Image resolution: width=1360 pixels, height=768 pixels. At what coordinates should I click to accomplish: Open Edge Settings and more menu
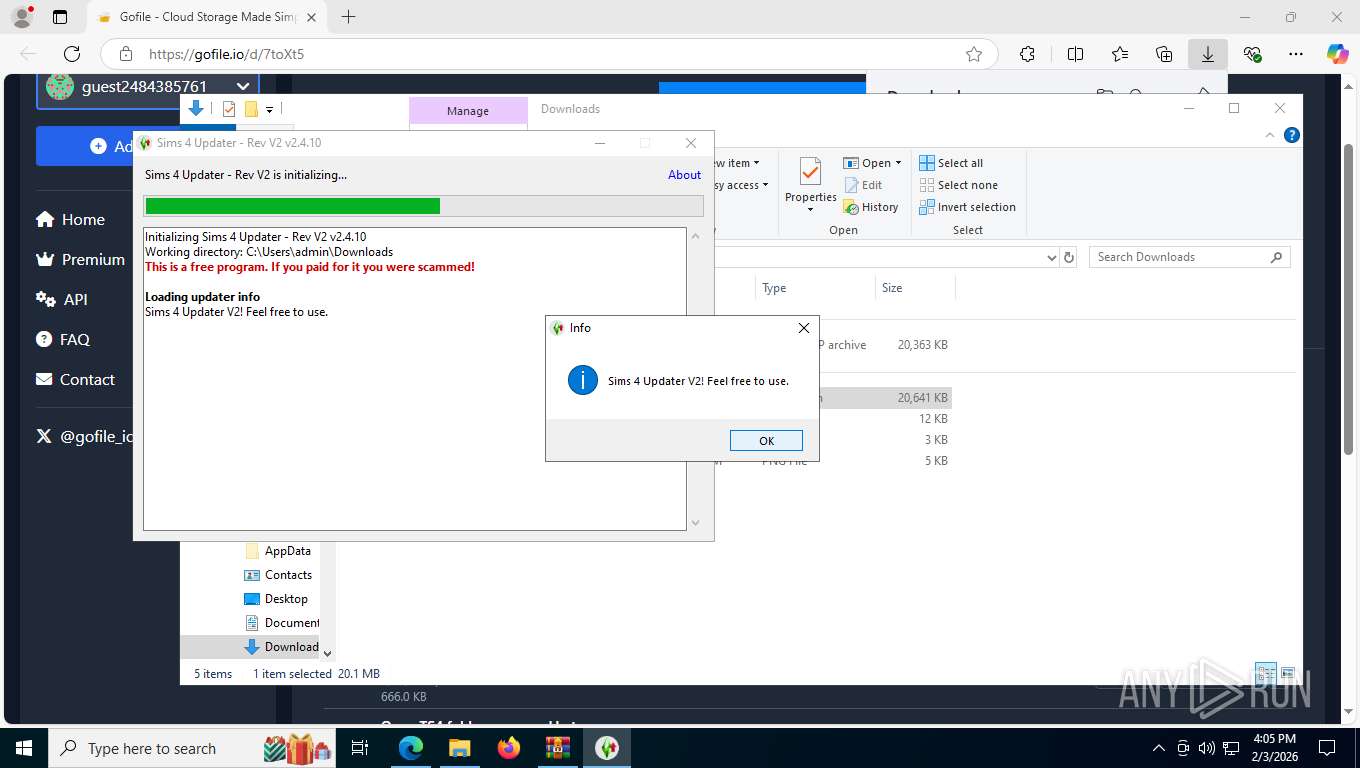point(1296,54)
